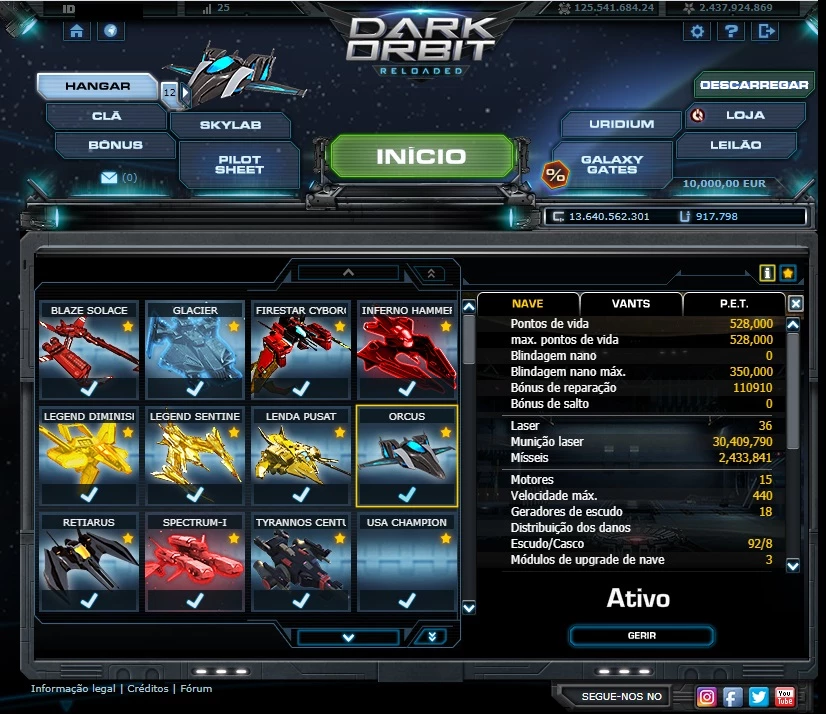The image size is (826, 714).
Task: Open the HANGAR menu
Action: (x=97, y=86)
